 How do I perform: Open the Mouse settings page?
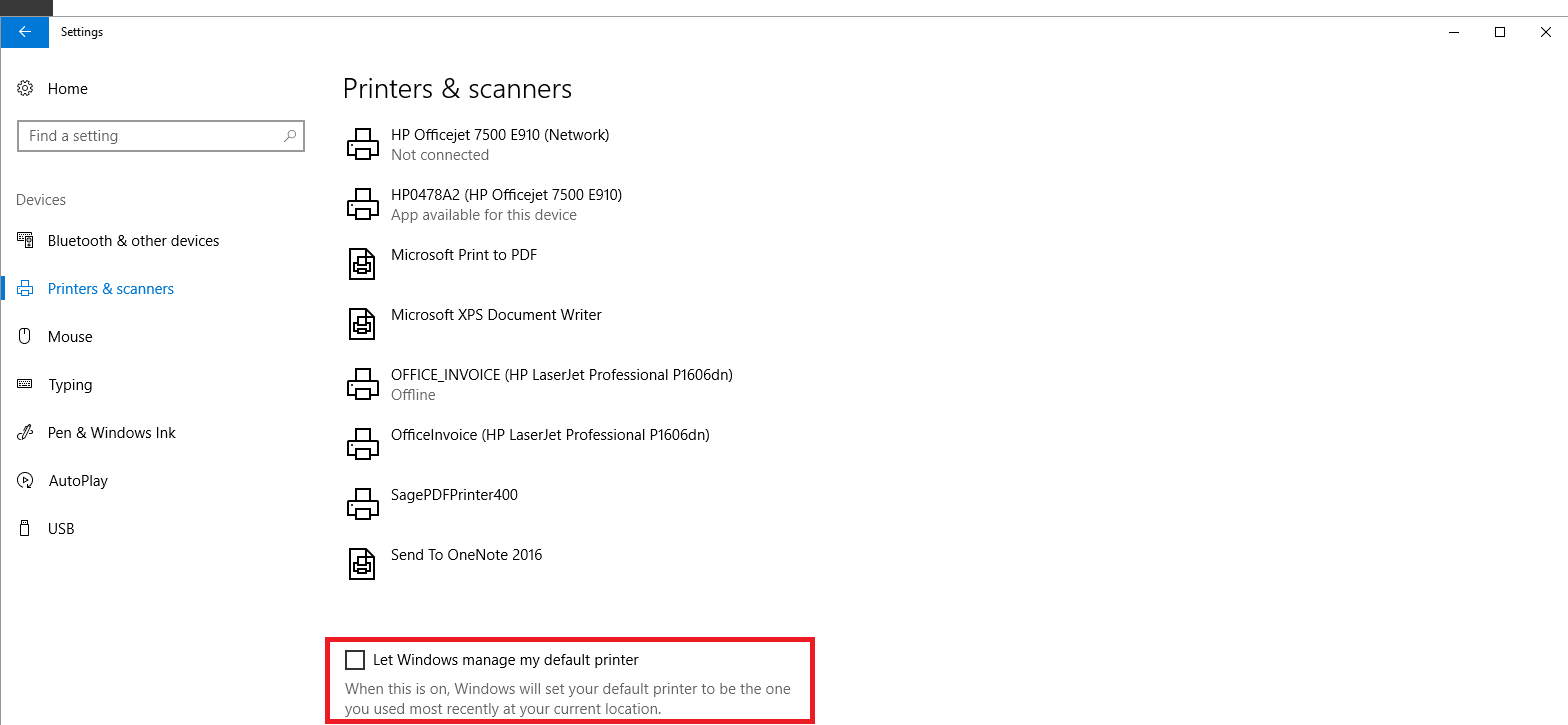click(70, 337)
